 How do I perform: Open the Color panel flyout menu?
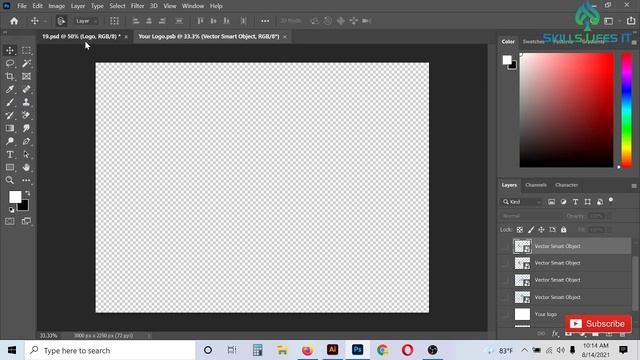coord(634,42)
